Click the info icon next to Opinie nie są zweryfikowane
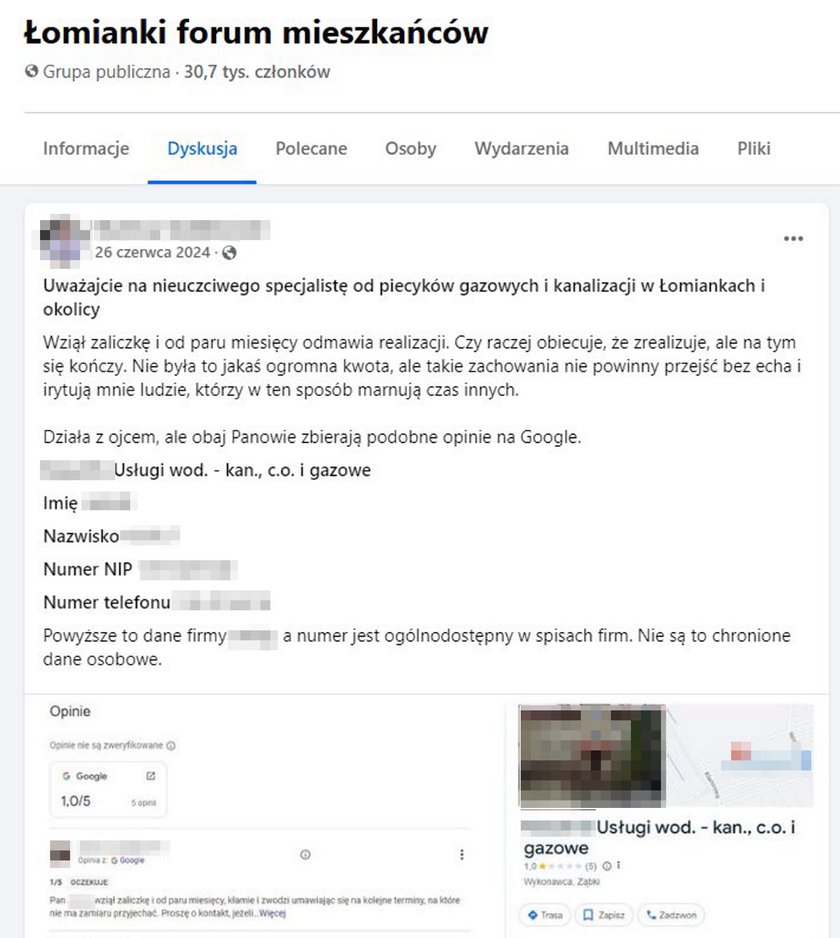840x938 pixels. coord(171,745)
